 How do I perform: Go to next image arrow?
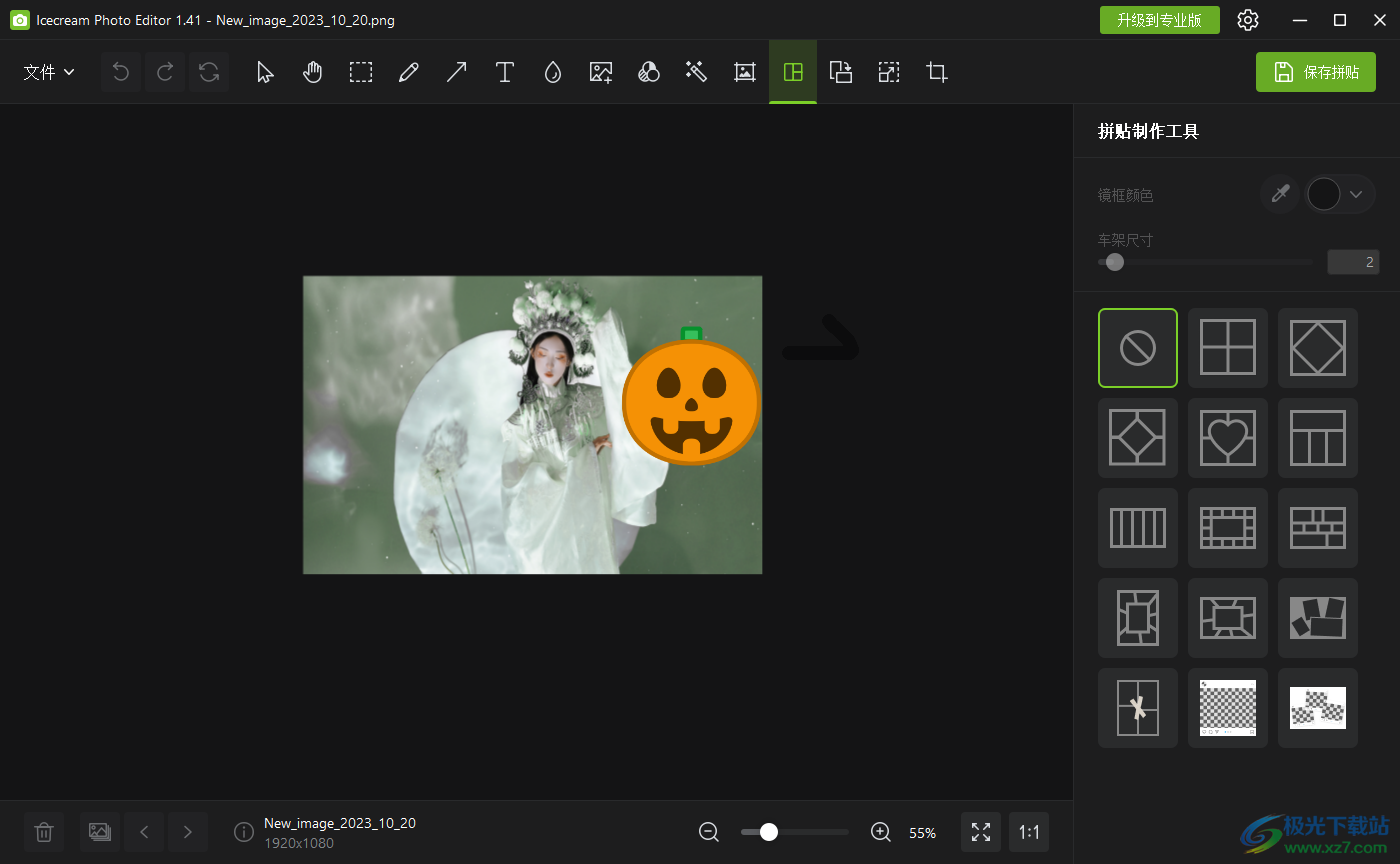coord(188,832)
